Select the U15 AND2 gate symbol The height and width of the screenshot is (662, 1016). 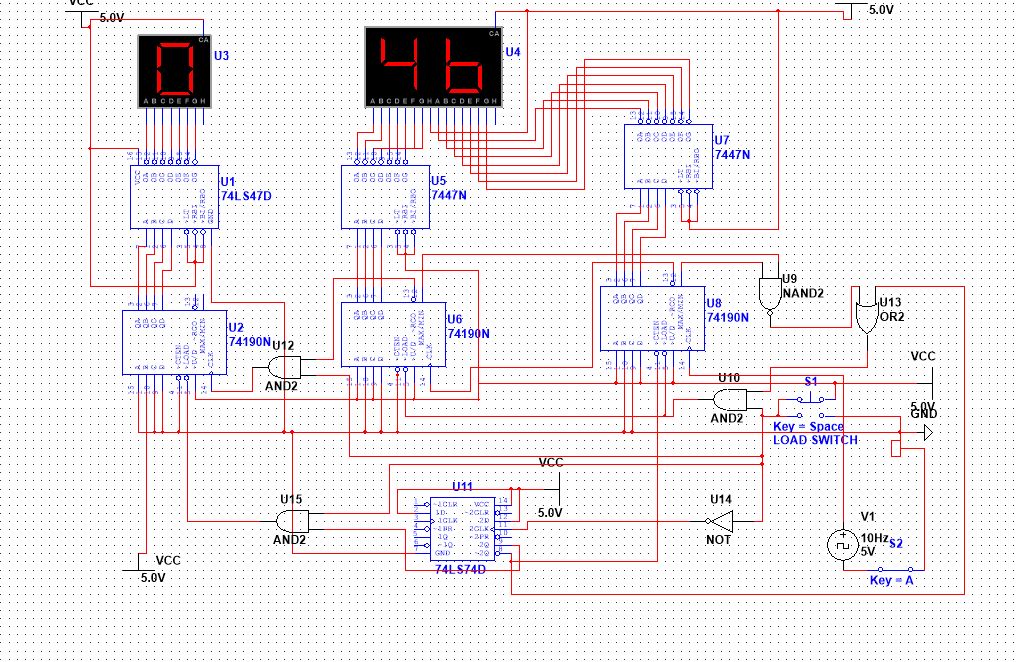[x=294, y=521]
